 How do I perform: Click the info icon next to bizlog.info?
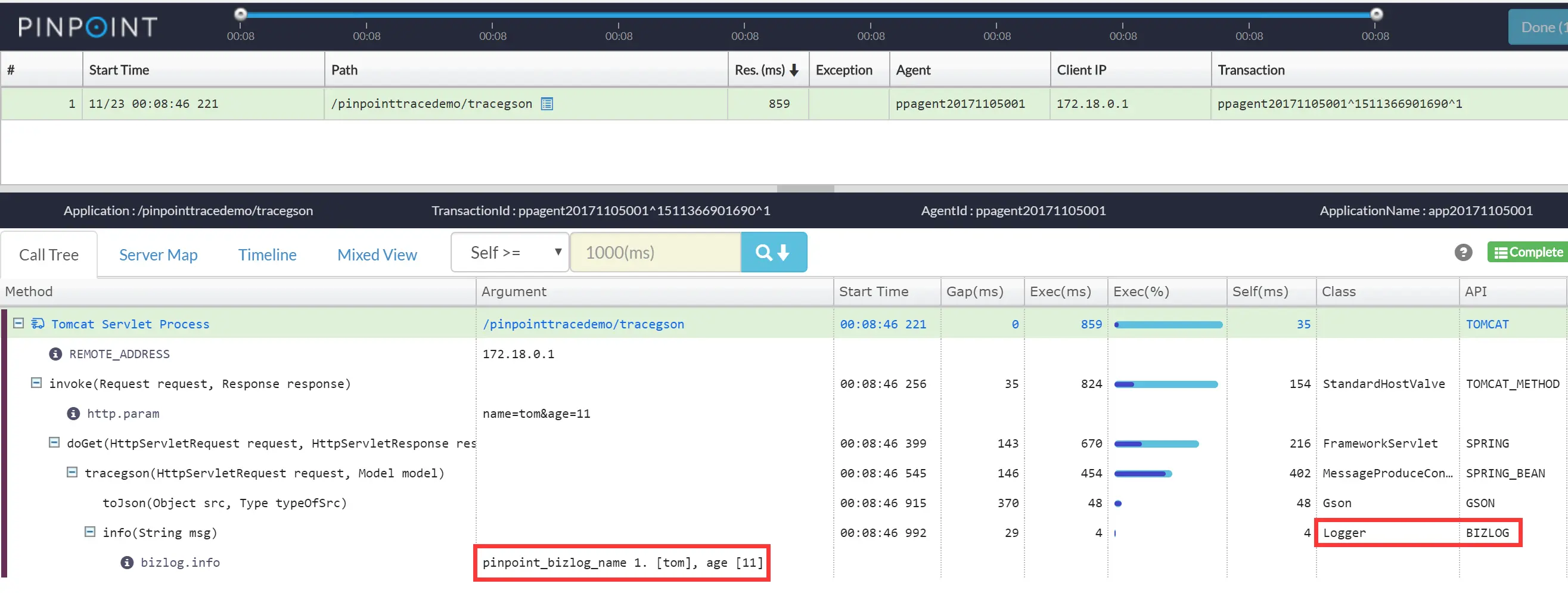tap(126, 563)
